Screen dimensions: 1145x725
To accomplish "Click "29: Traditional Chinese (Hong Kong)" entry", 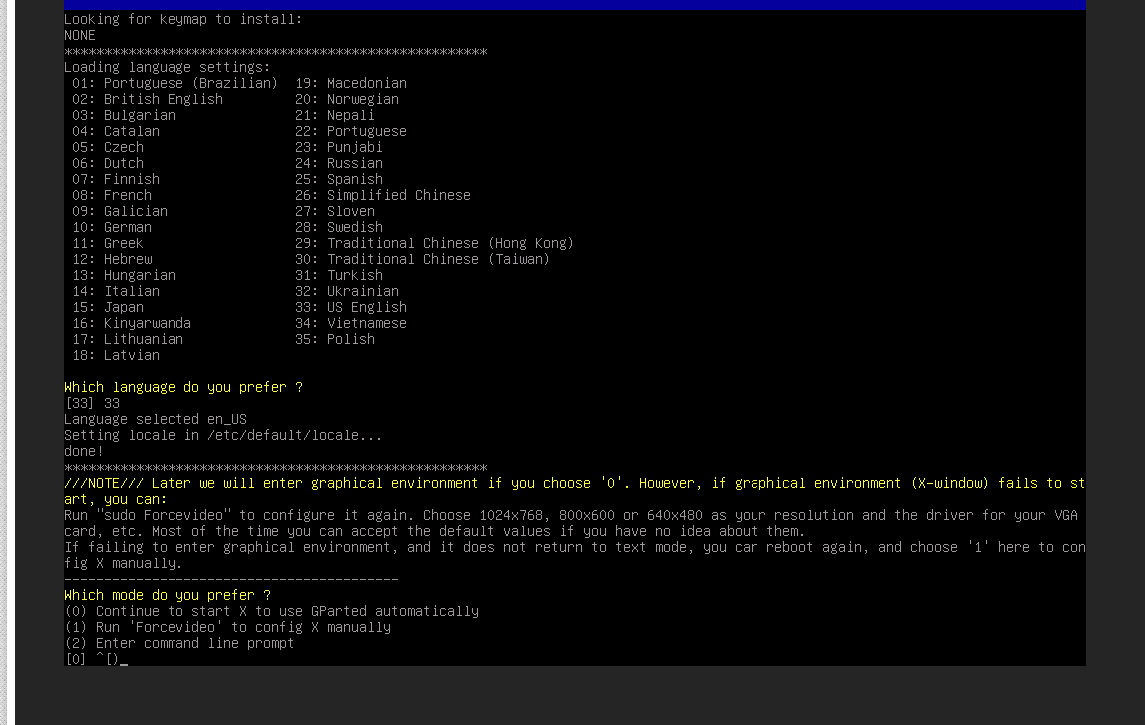I will tap(434, 244).
